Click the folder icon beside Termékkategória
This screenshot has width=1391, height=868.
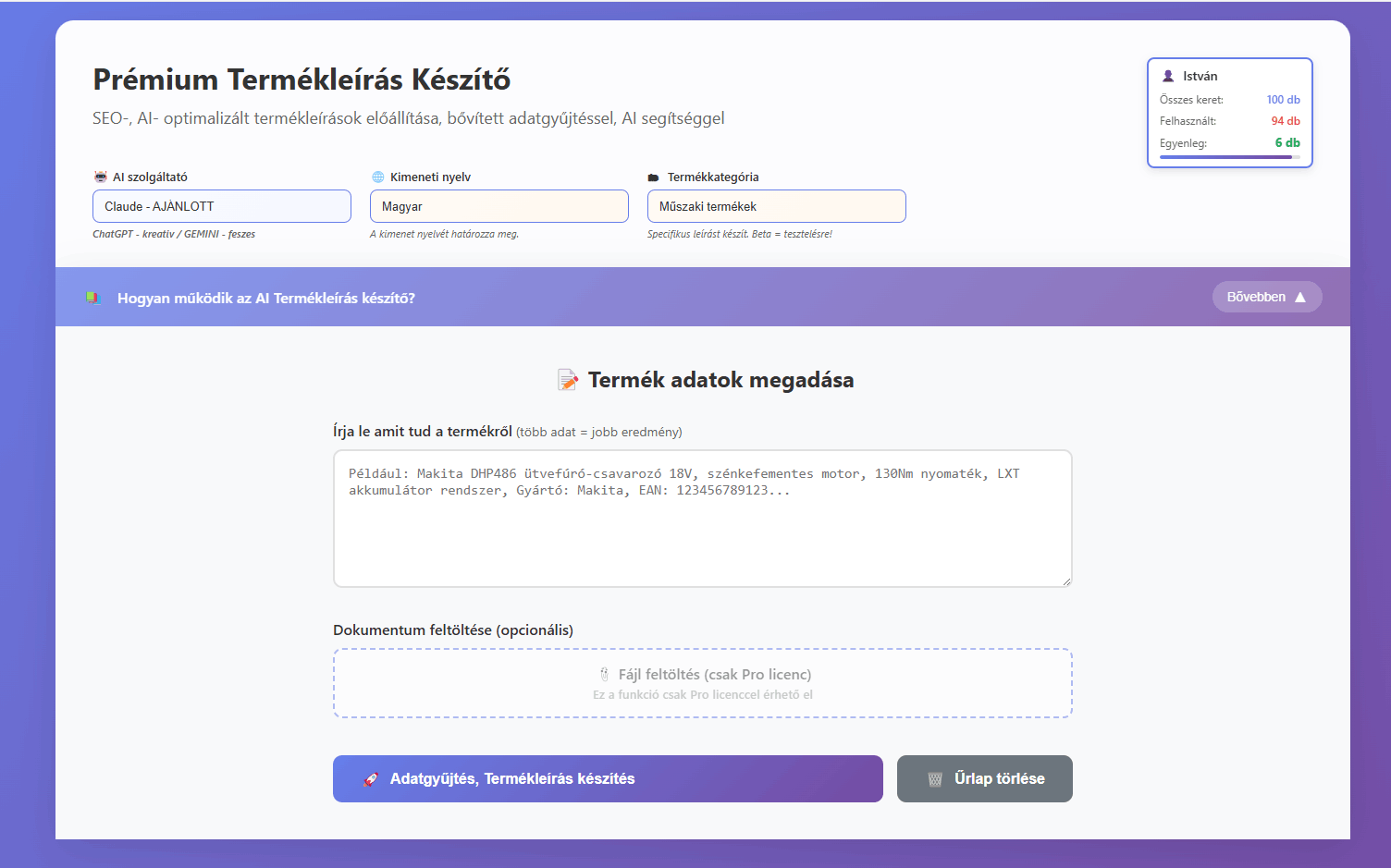[654, 177]
